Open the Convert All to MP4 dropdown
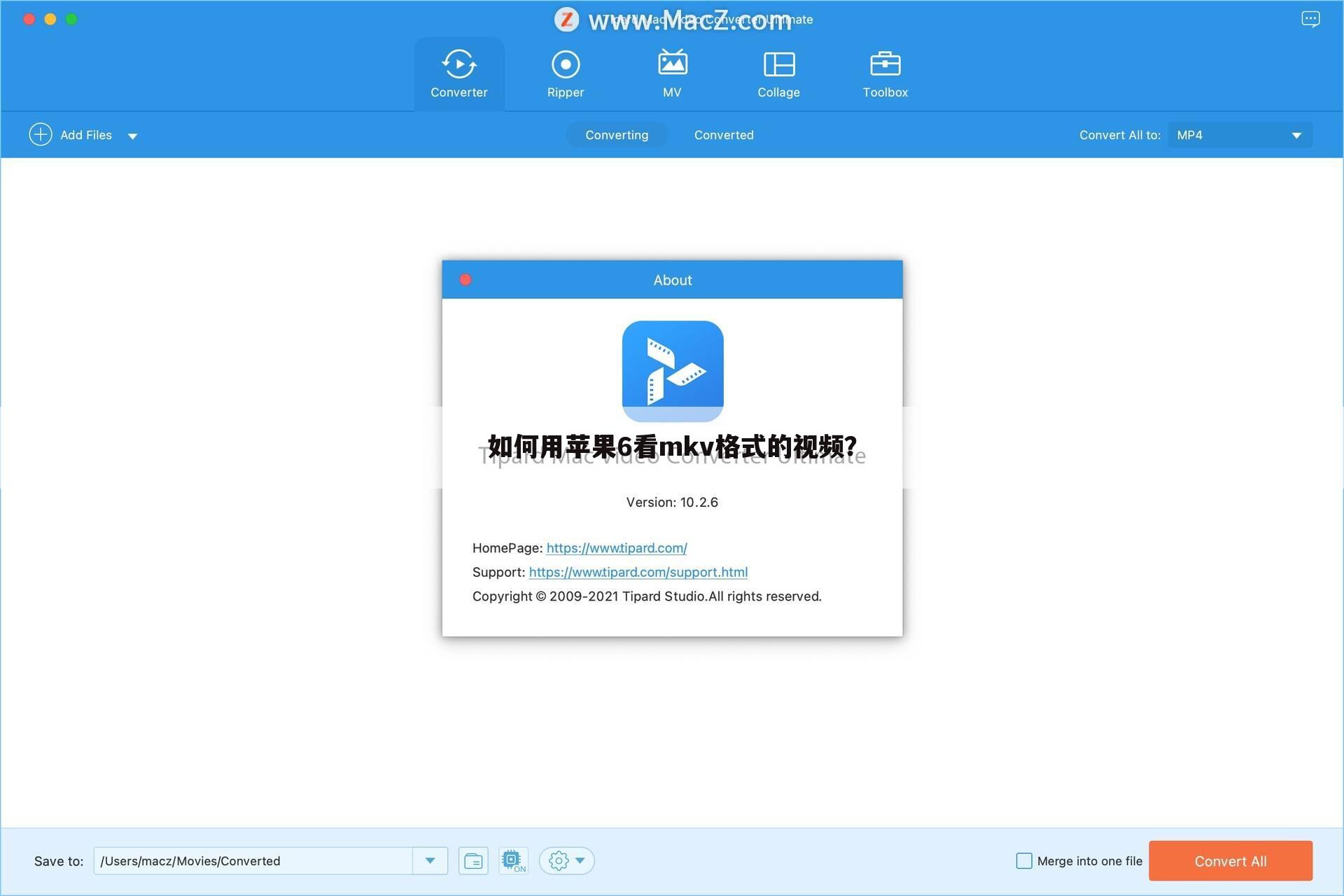 (1240, 135)
